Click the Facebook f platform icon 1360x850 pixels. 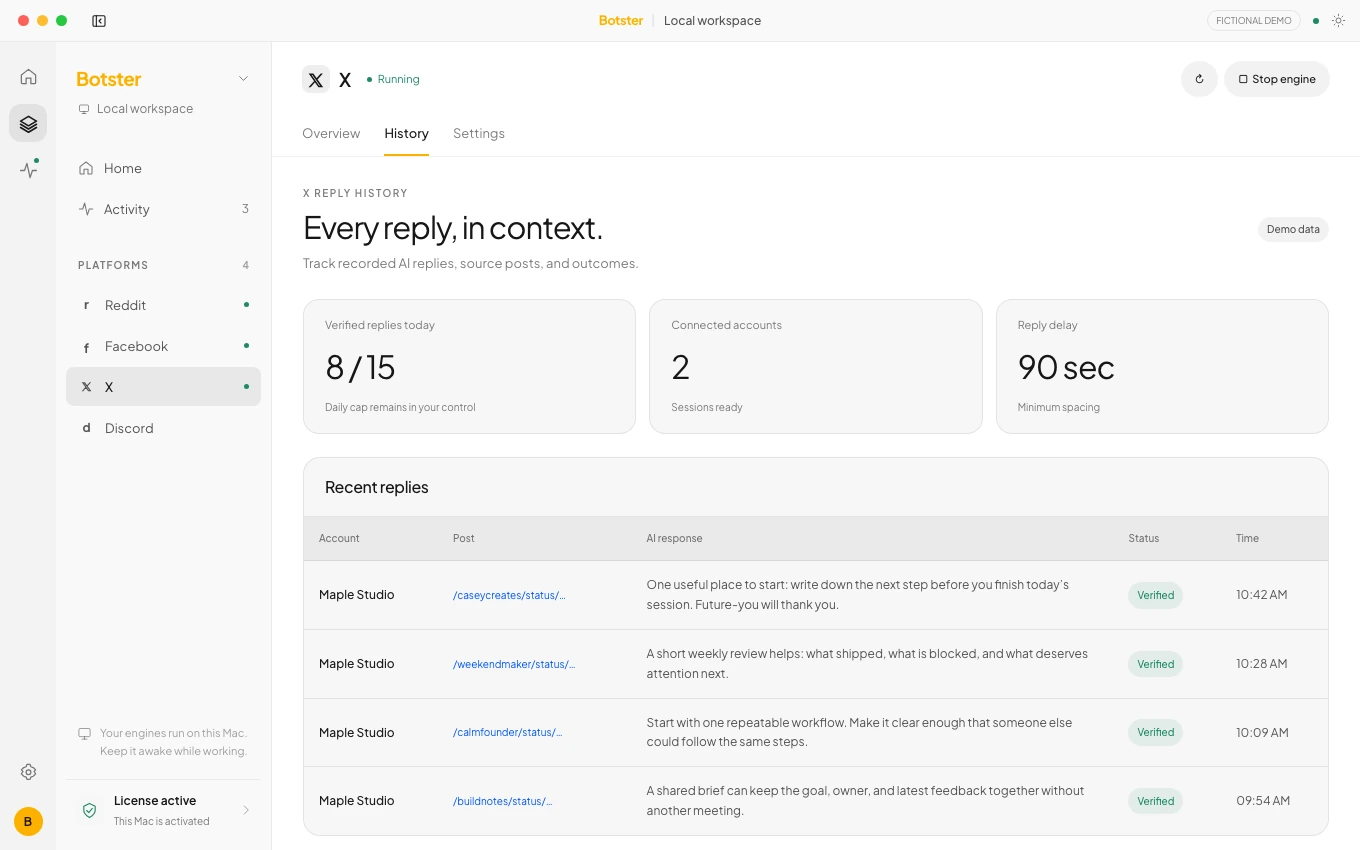(86, 346)
